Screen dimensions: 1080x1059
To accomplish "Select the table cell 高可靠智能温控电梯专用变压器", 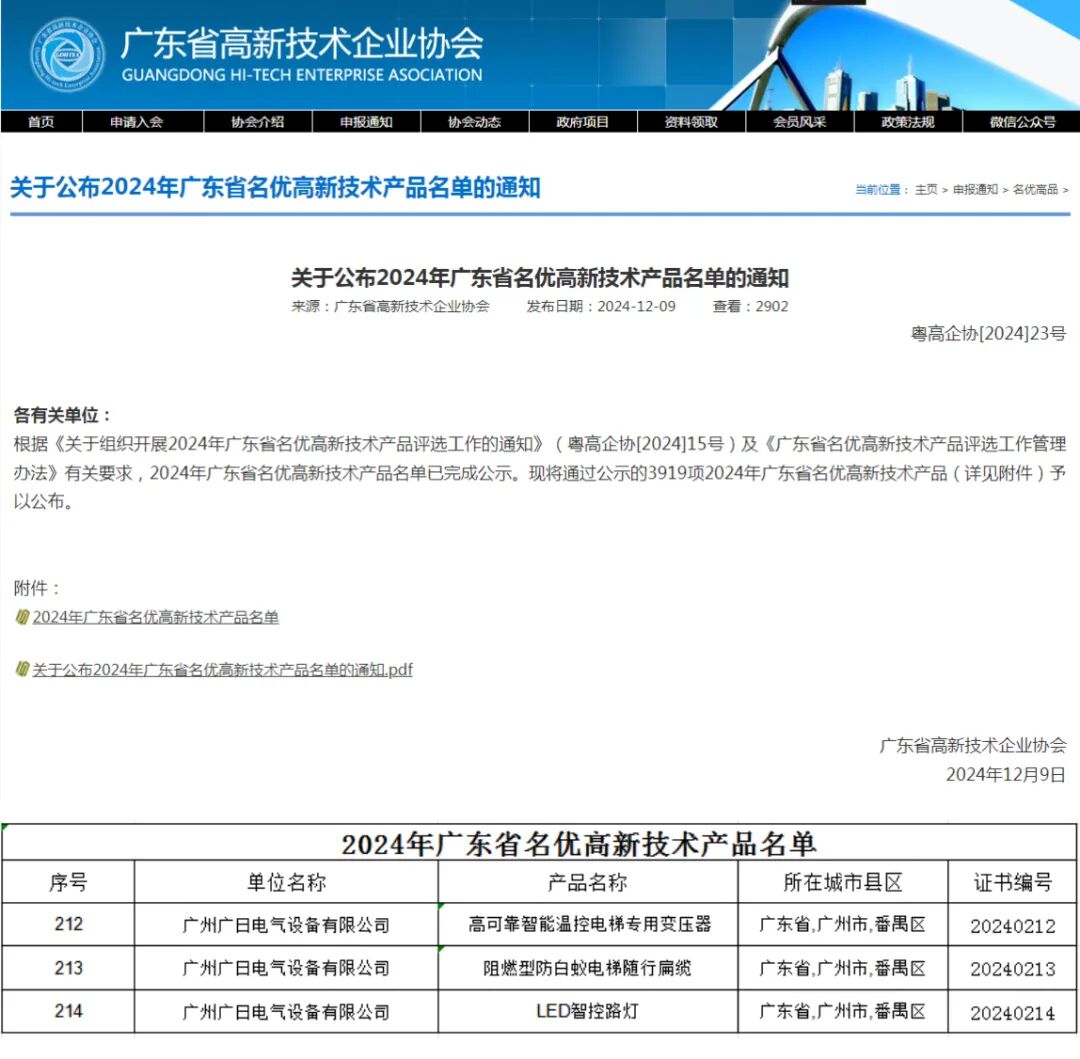I will 590,925.
